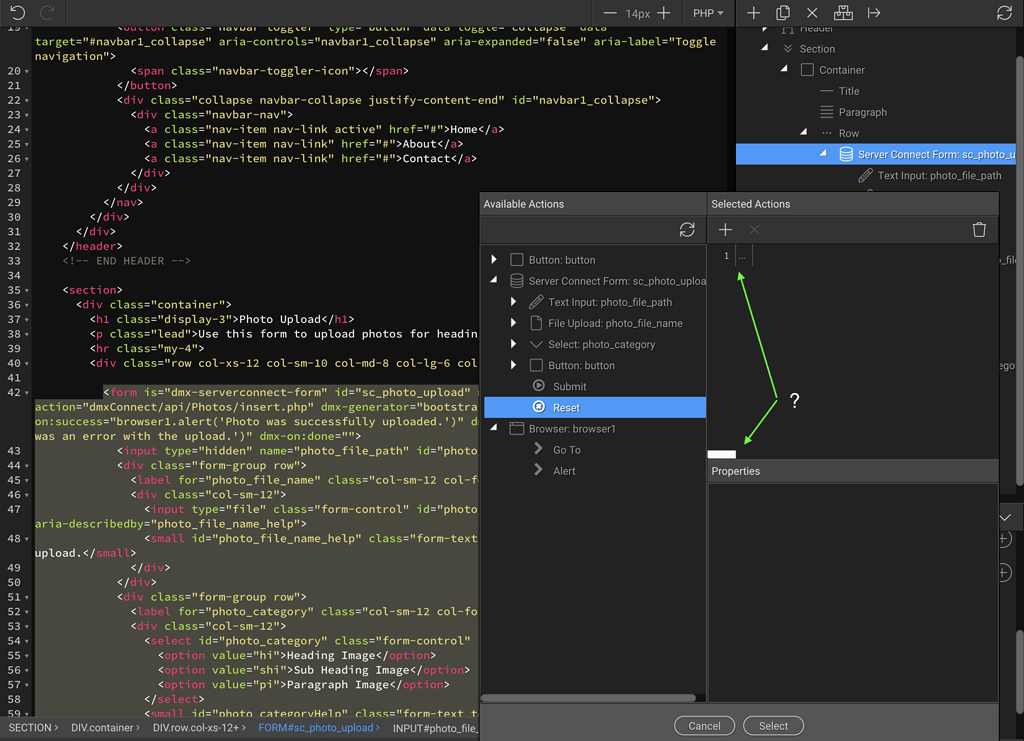The height and width of the screenshot is (741, 1024).
Task: Increase the editor font size with plus
Action: [664, 13]
